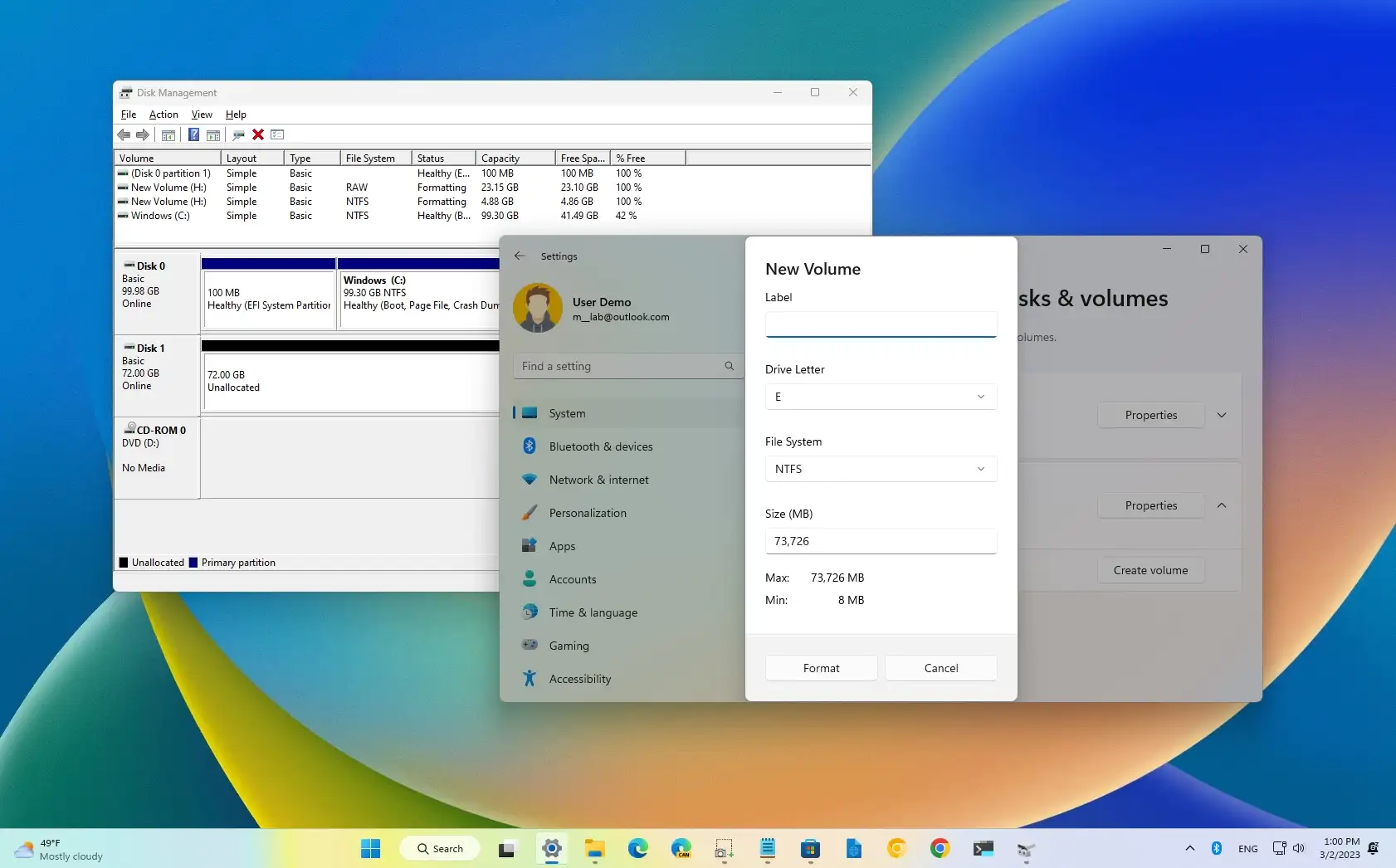Click the back arrow in Disk Management toolbar
The height and width of the screenshot is (868, 1396).
point(124,134)
